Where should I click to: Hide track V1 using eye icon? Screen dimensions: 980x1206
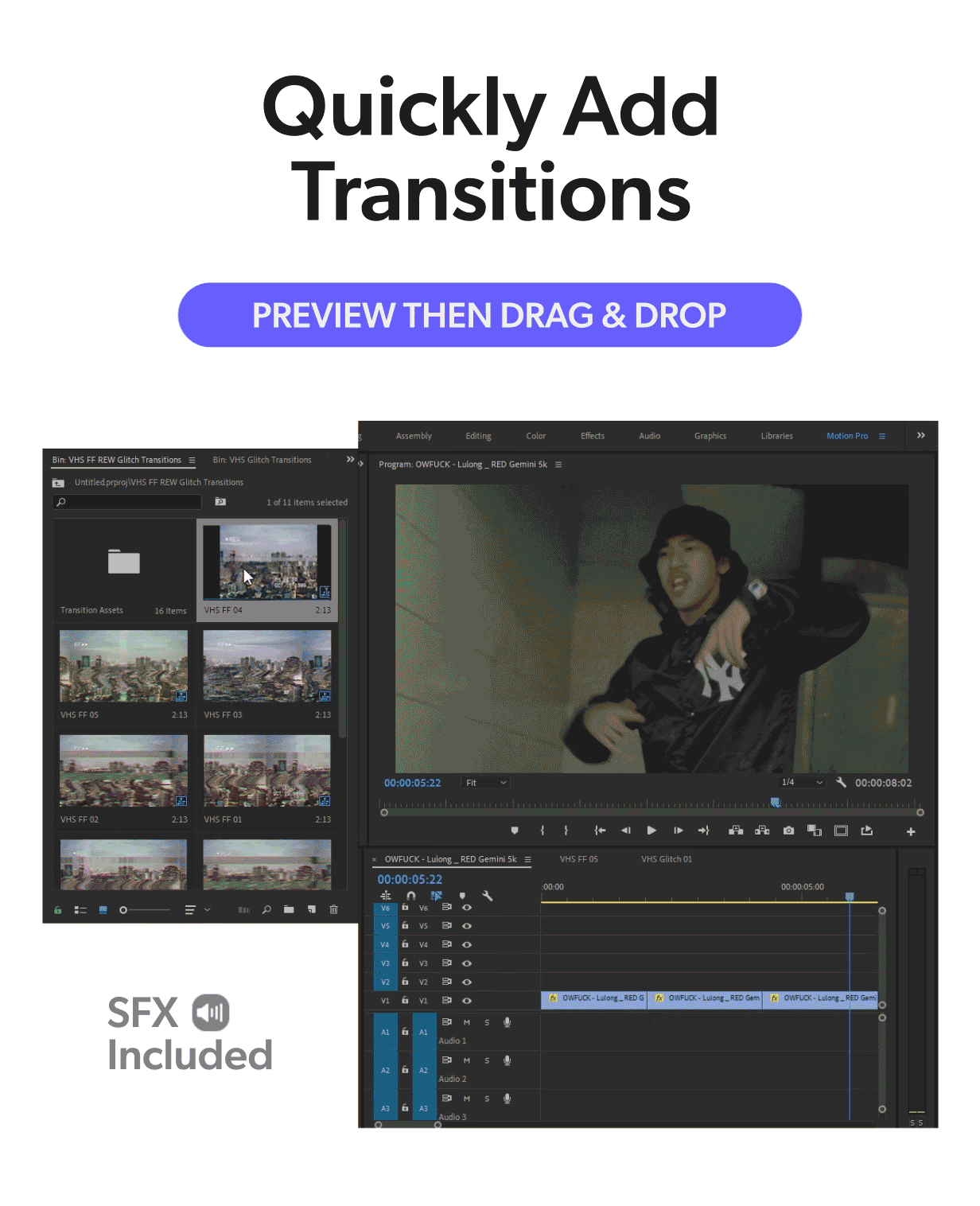[x=467, y=1001]
